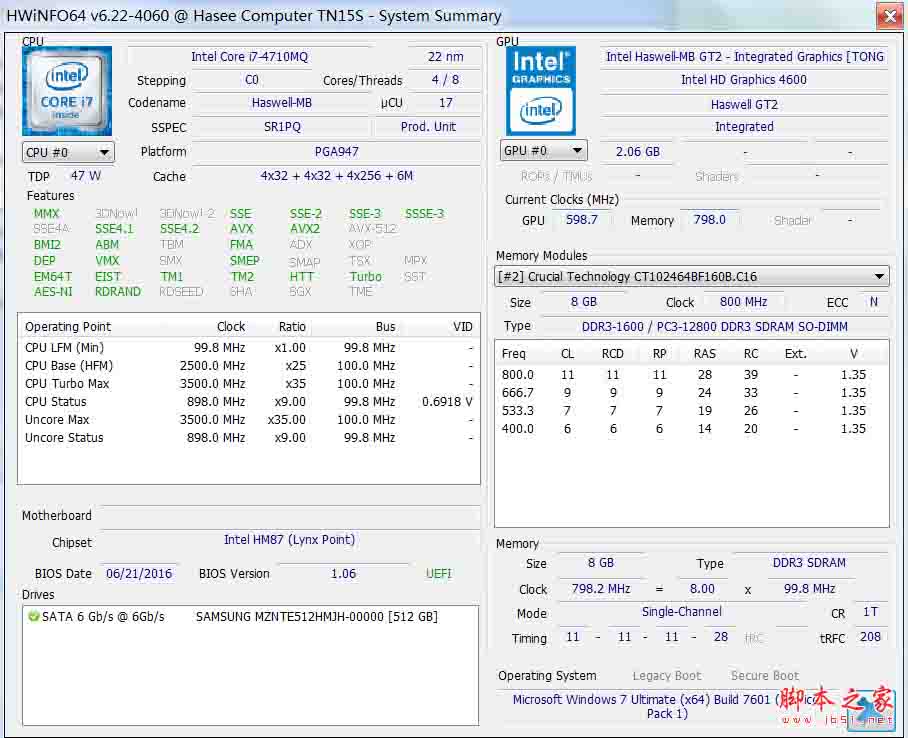Select the CPU name 'Intel Core i7-4710MQ'
908x738 pixels.
[250, 57]
